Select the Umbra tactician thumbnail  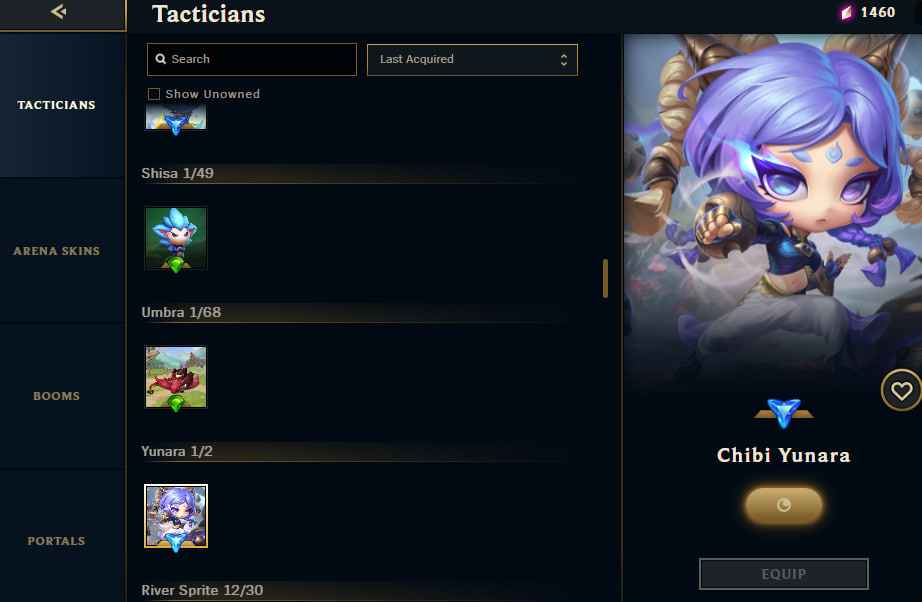click(x=176, y=377)
